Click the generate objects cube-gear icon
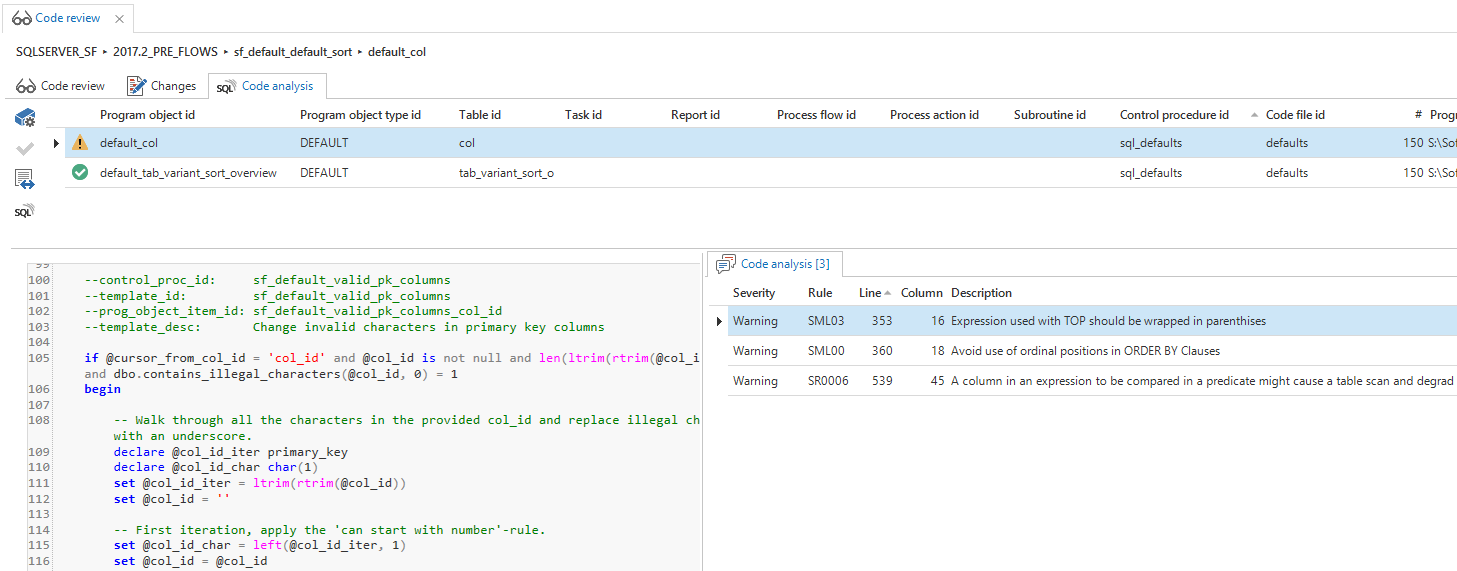The image size is (1457, 571). (25, 118)
